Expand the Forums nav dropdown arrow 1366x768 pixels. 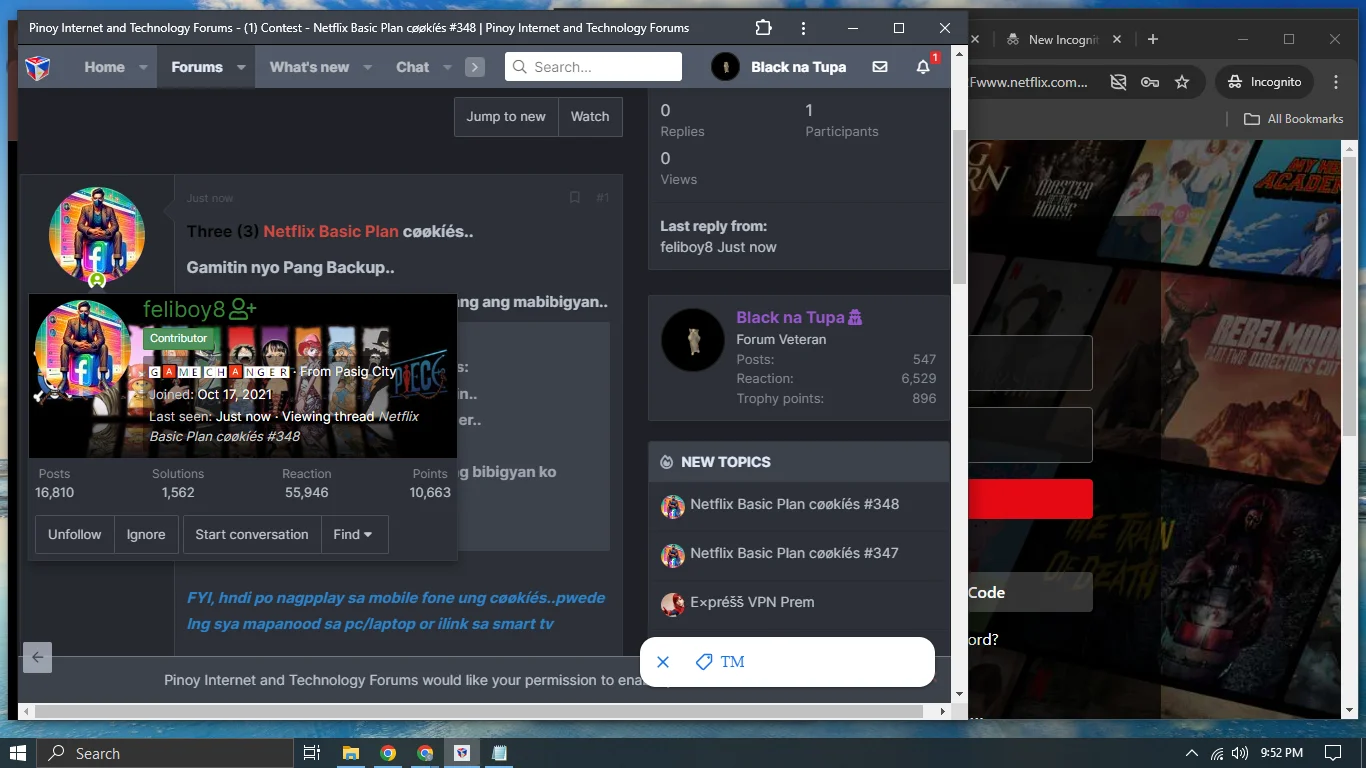tap(241, 67)
